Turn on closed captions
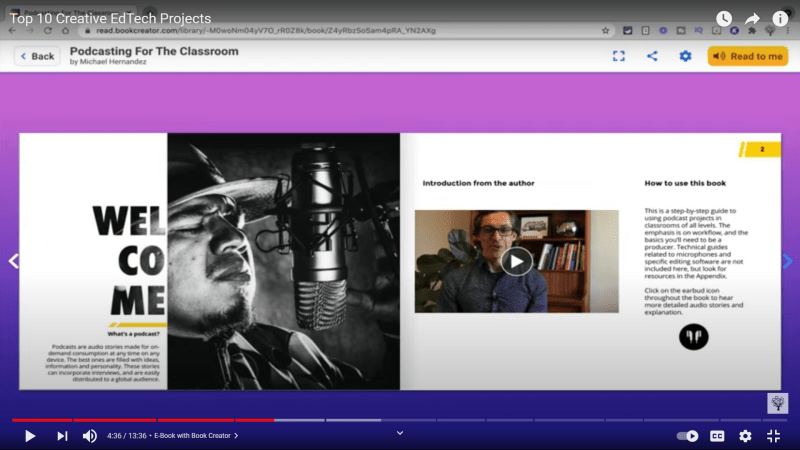Viewport: 800px width, 450px height. tap(717, 436)
